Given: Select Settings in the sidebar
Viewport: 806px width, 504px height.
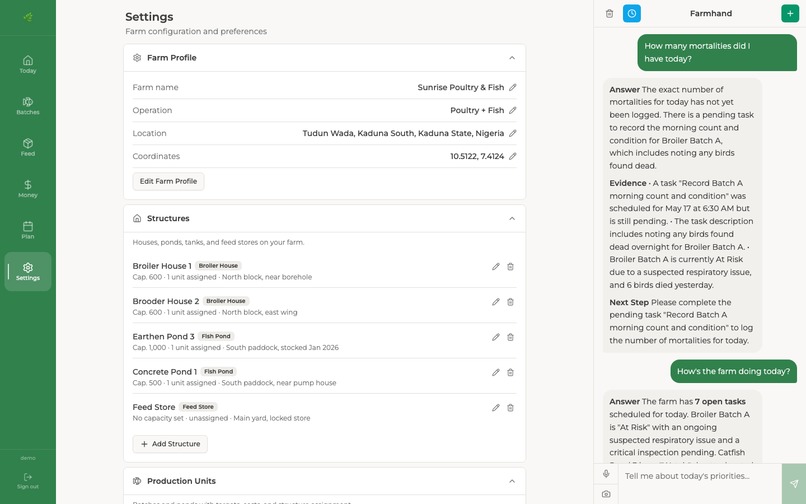Looking at the screenshot, I should point(28,272).
